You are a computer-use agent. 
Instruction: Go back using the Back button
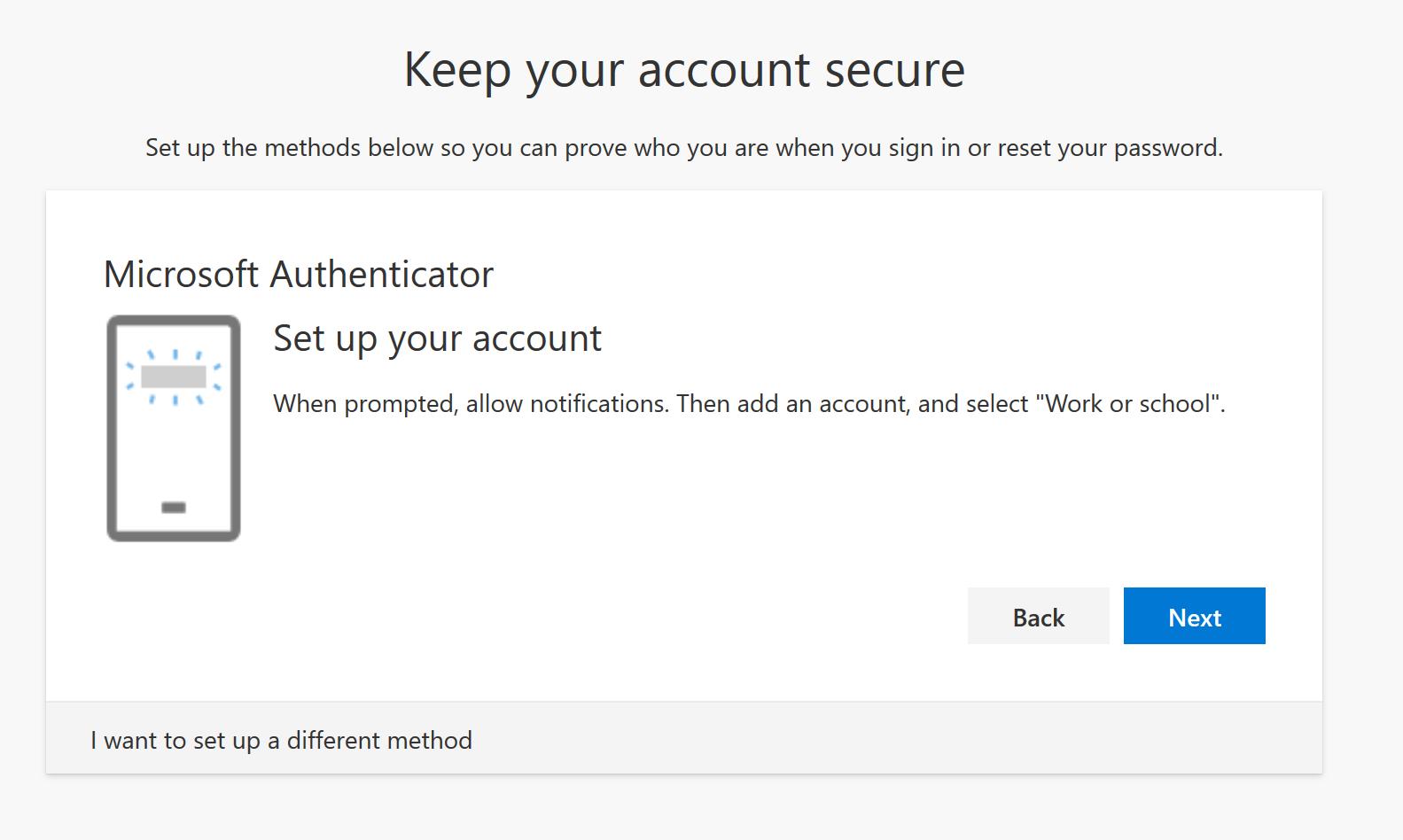tap(1038, 616)
